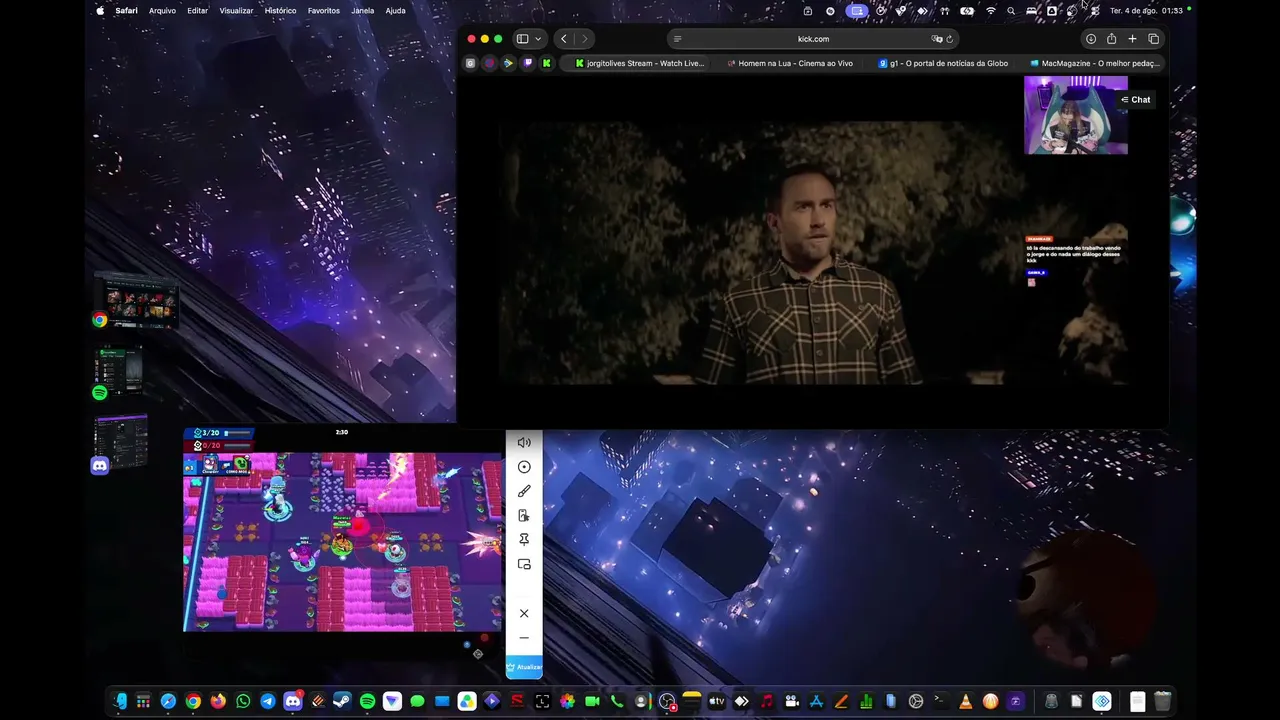Open WhatsApp from the dock
The height and width of the screenshot is (720, 1280).
(x=243, y=701)
